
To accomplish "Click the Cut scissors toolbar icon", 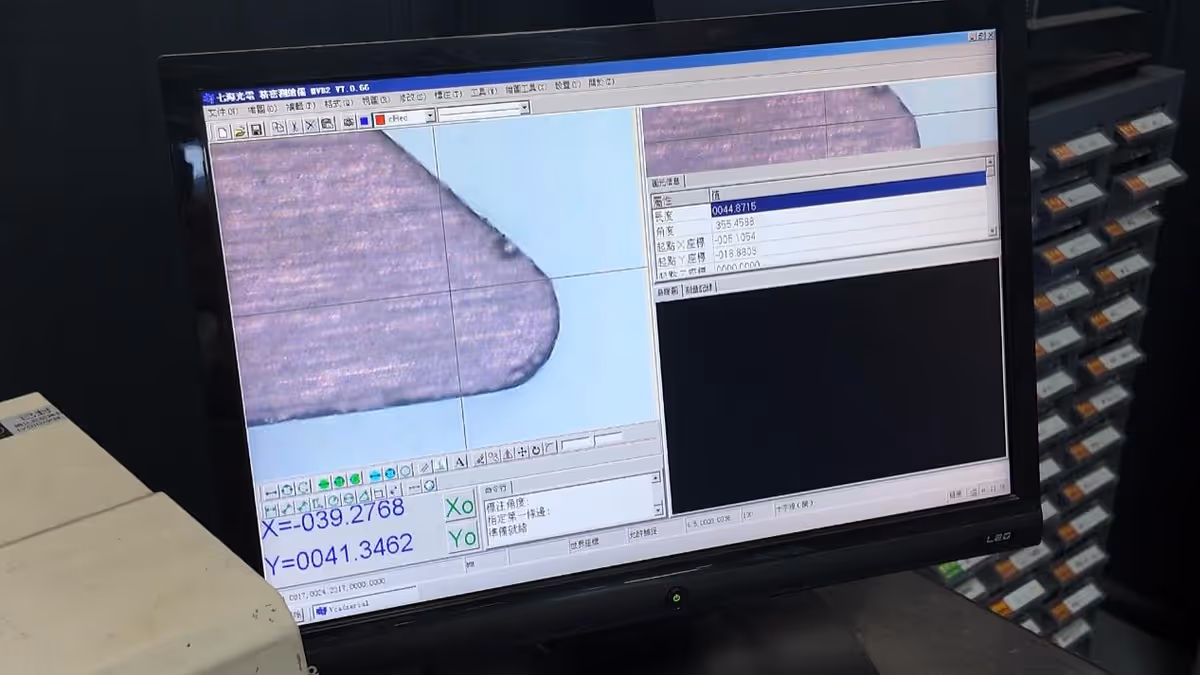I will click(x=295, y=126).
